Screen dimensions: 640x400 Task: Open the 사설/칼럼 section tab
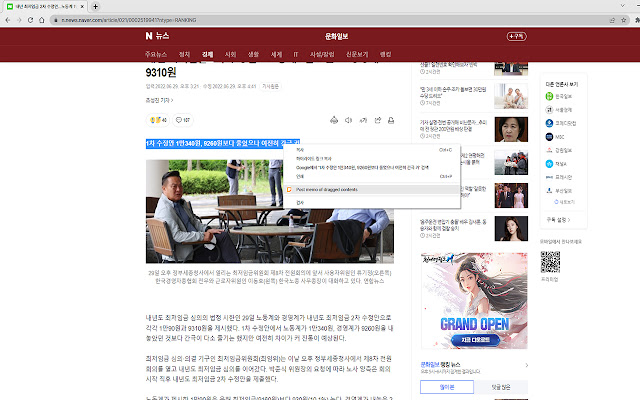[x=322, y=54]
